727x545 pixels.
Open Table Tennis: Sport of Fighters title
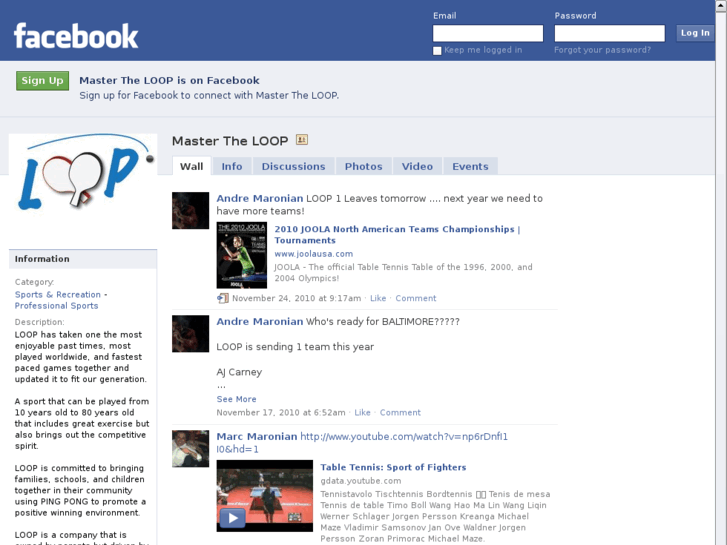[393, 467]
